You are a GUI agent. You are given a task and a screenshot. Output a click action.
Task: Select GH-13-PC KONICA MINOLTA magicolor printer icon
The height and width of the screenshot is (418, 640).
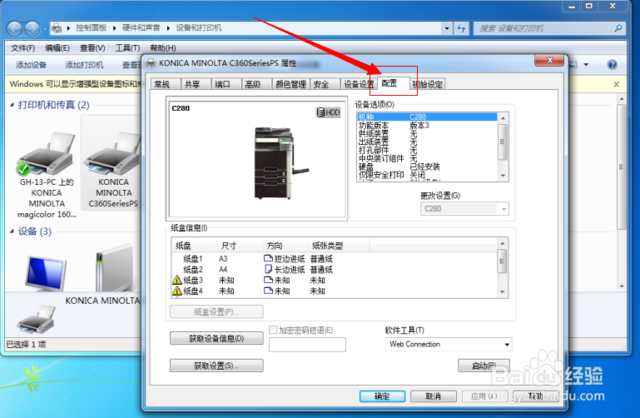point(46,153)
